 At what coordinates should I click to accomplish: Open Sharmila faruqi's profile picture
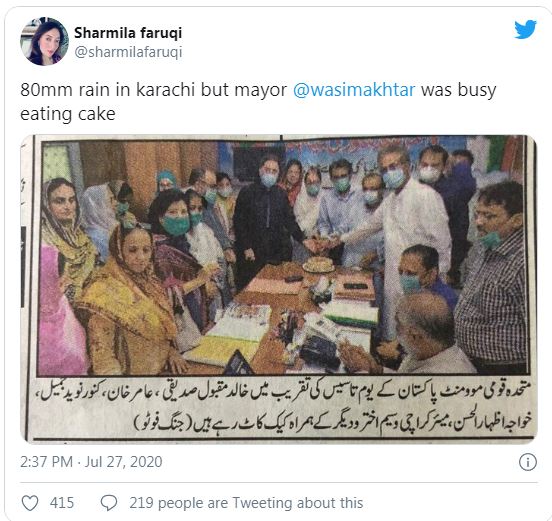pos(44,41)
